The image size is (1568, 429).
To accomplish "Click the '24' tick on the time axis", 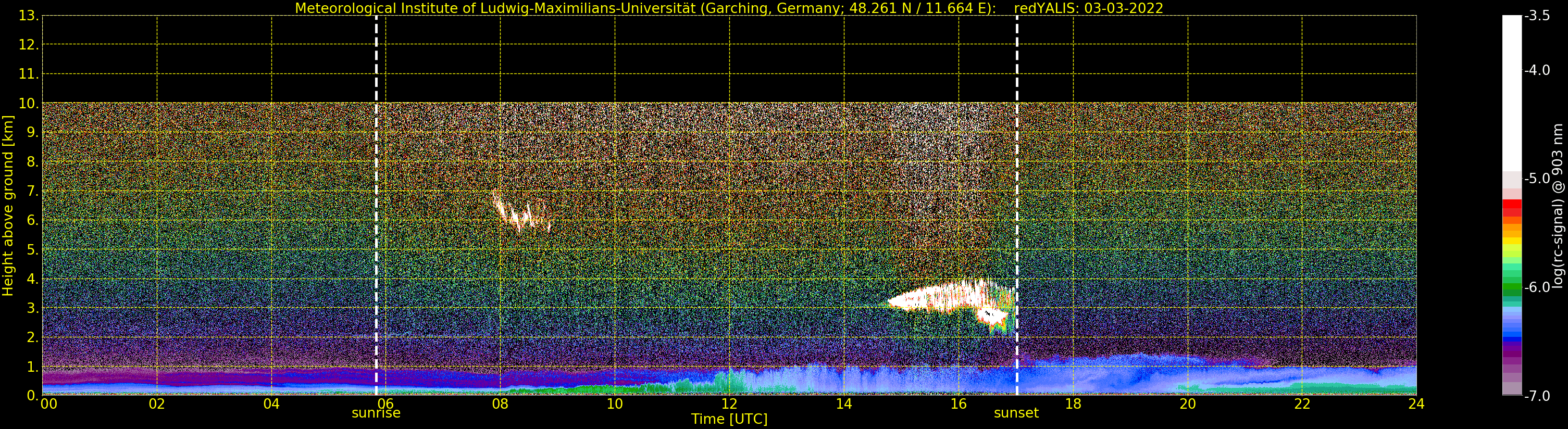I will point(1416,403).
